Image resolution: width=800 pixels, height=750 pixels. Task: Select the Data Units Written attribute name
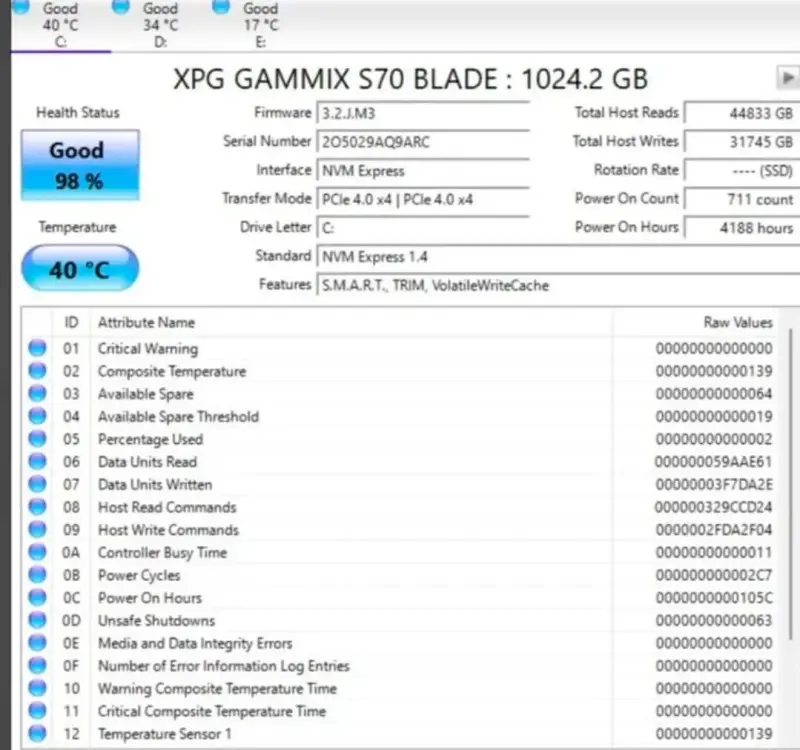pos(155,485)
